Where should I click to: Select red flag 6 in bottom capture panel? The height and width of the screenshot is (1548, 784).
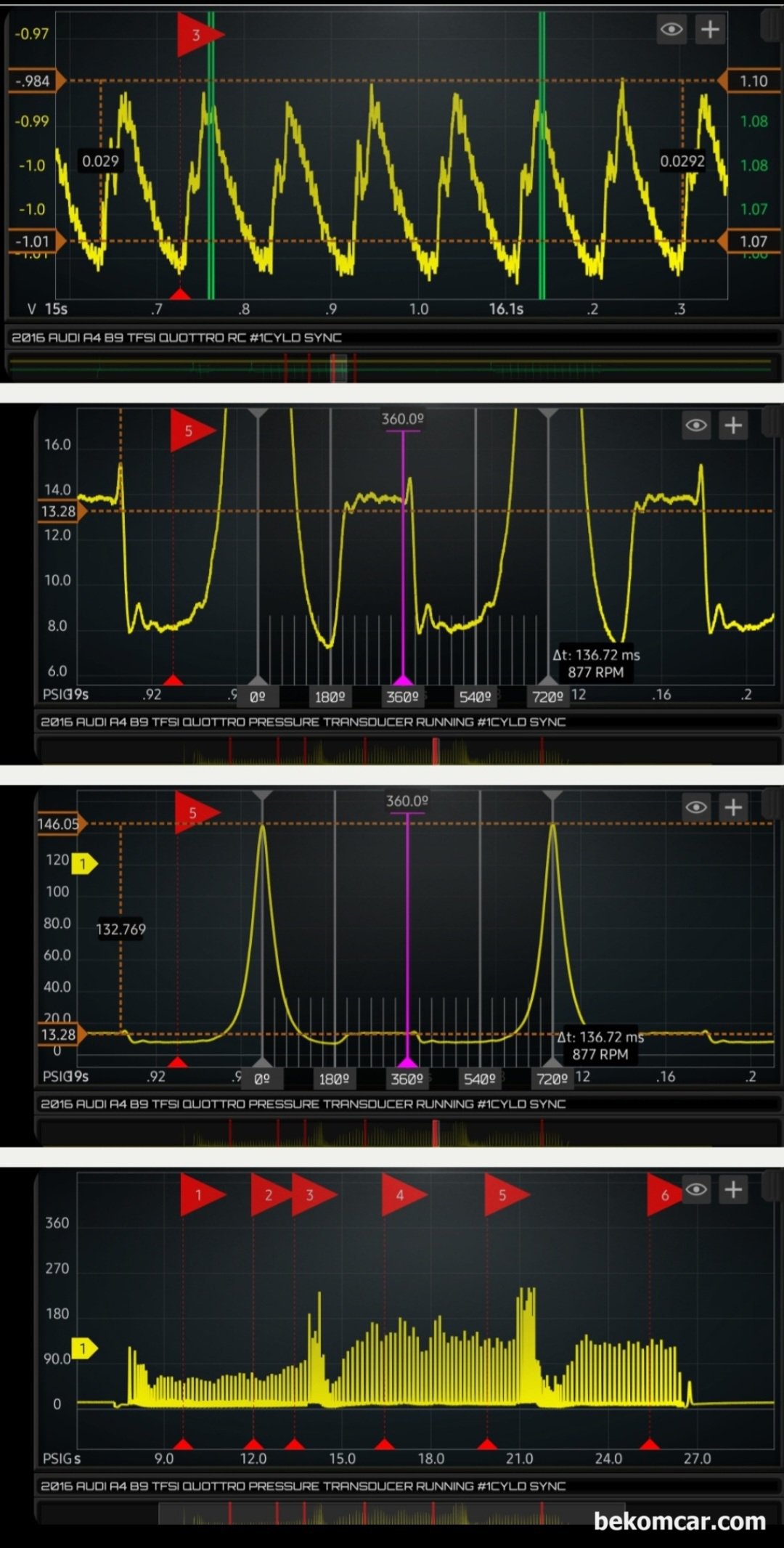(x=663, y=1194)
